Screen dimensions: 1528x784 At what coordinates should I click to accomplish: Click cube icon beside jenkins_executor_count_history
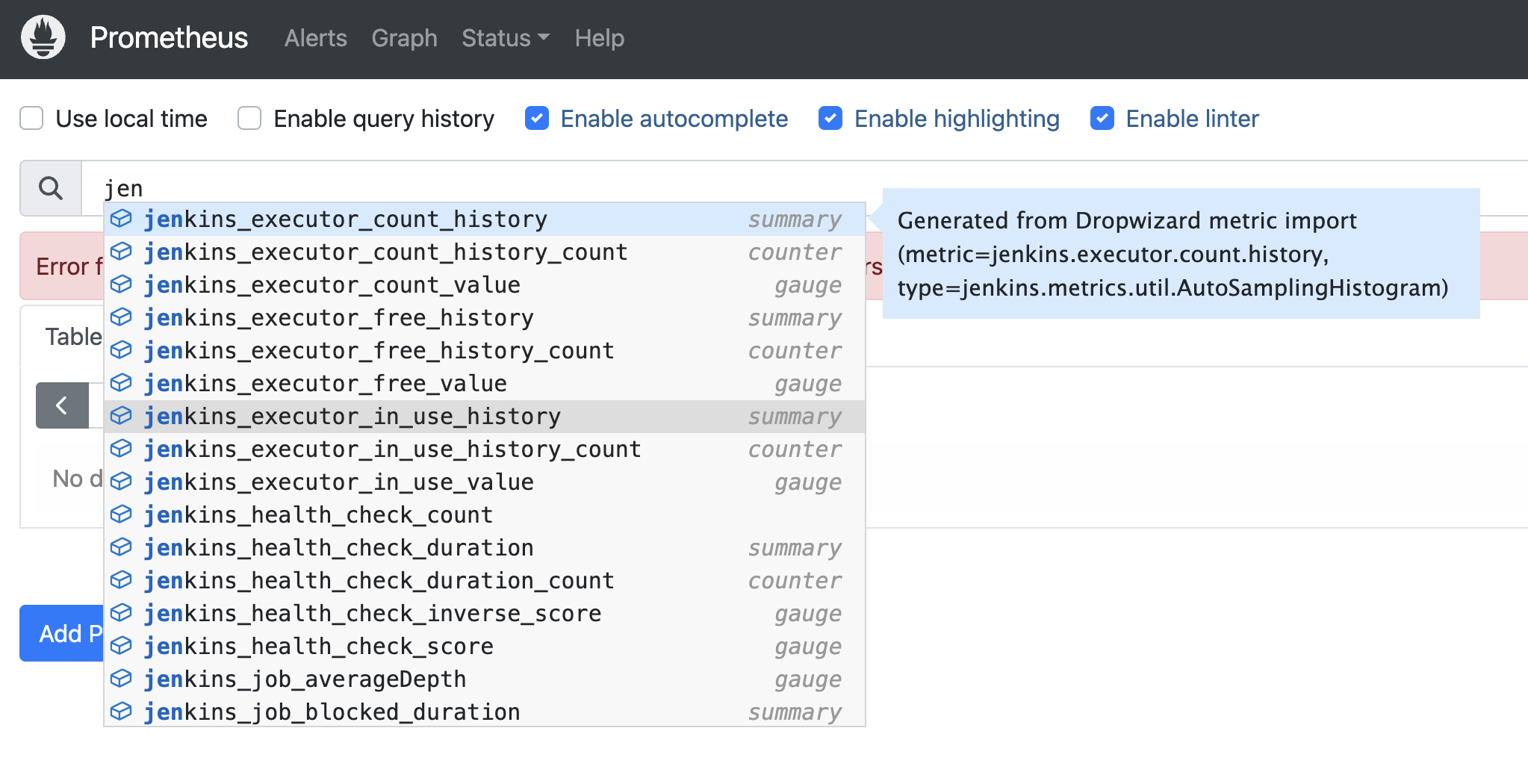121,219
